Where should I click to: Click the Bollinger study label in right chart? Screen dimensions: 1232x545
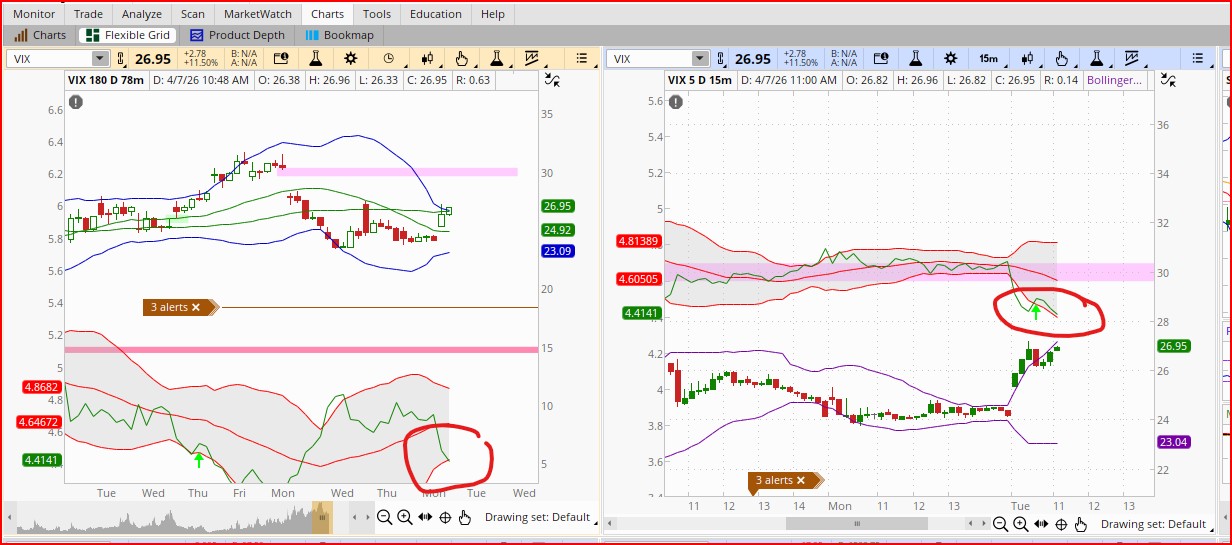tap(1117, 80)
